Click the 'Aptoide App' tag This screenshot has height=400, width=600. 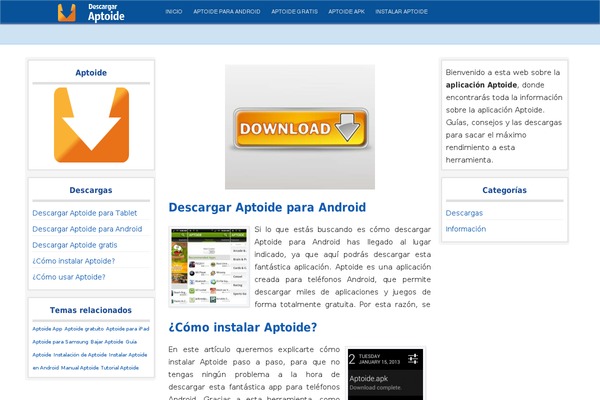click(x=47, y=329)
